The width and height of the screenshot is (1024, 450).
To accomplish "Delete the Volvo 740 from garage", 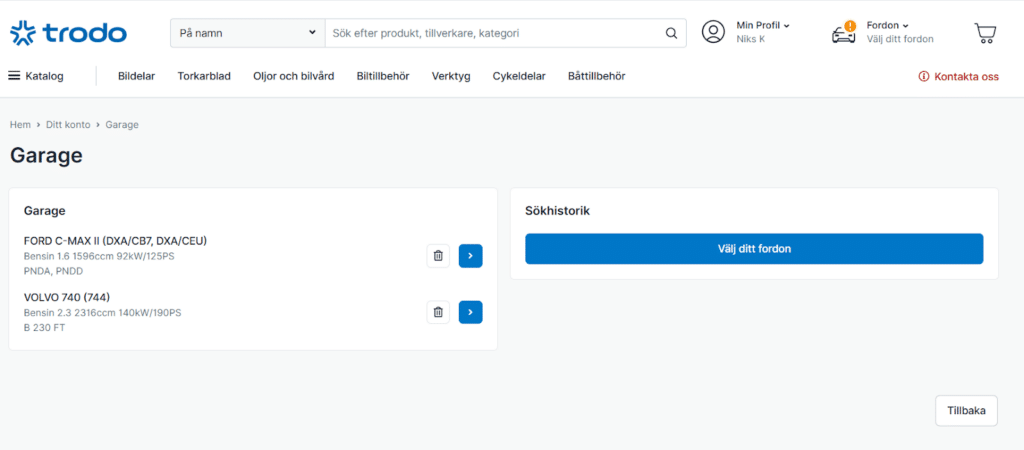I will pos(438,312).
